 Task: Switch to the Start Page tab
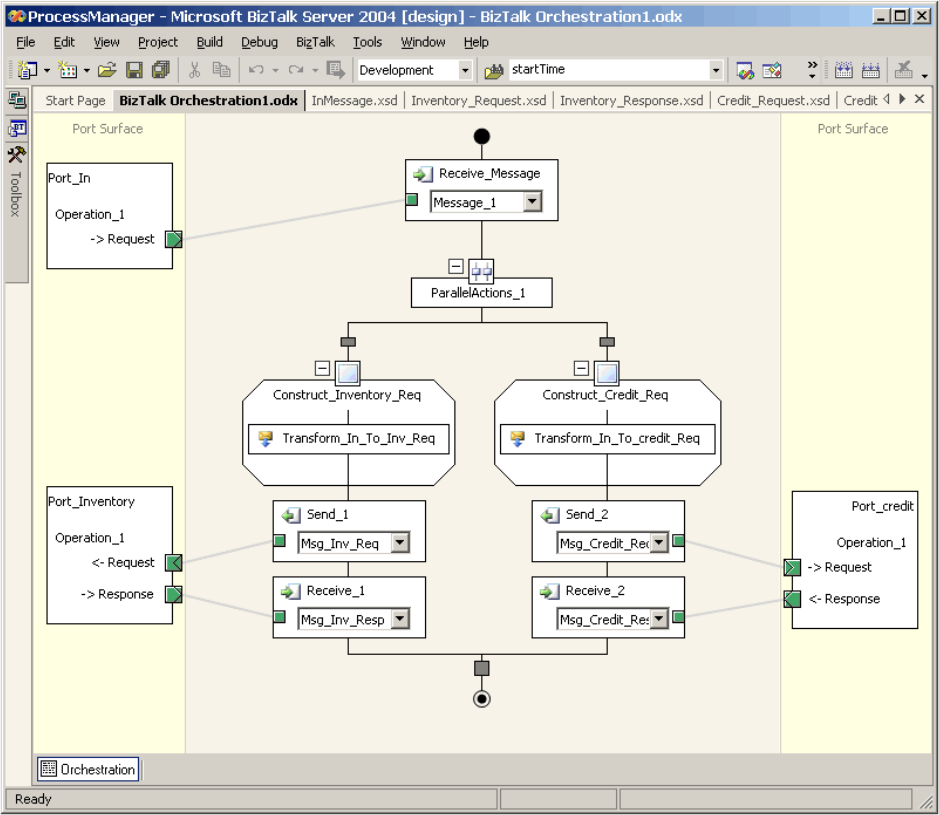point(75,101)
